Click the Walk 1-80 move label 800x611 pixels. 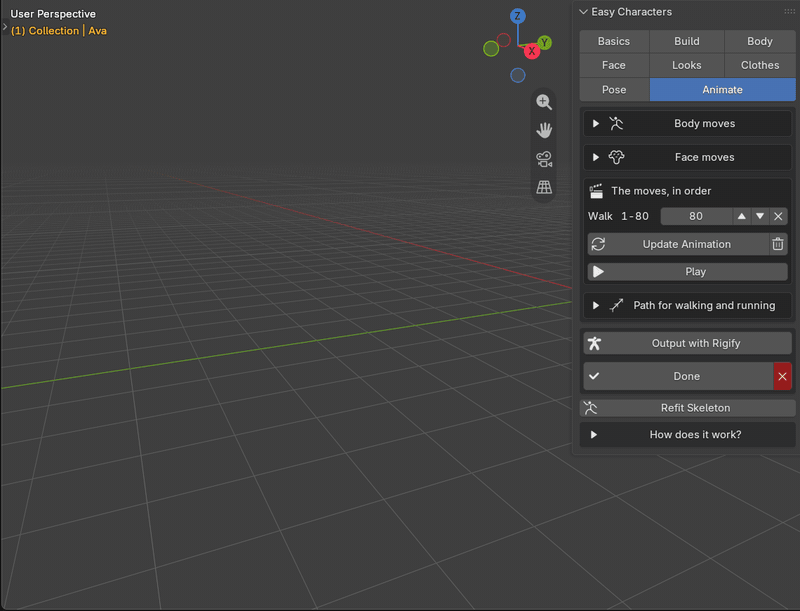(x=618, y=216)
